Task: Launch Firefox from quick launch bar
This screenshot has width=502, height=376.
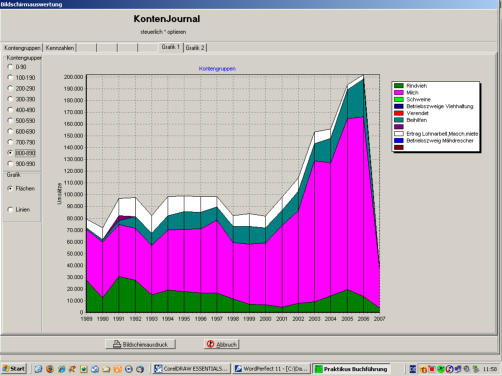Action: point(50,369)
